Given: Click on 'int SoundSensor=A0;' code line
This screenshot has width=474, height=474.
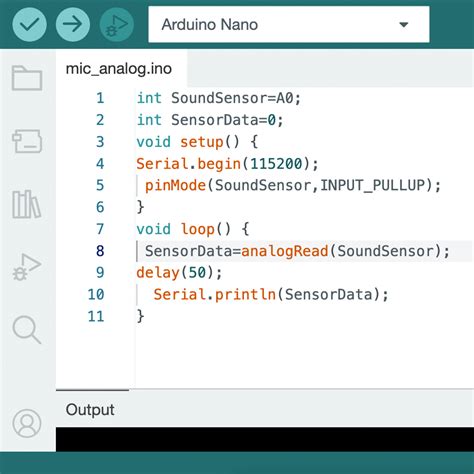Looking at the screenshot, I should coord(219,98).
